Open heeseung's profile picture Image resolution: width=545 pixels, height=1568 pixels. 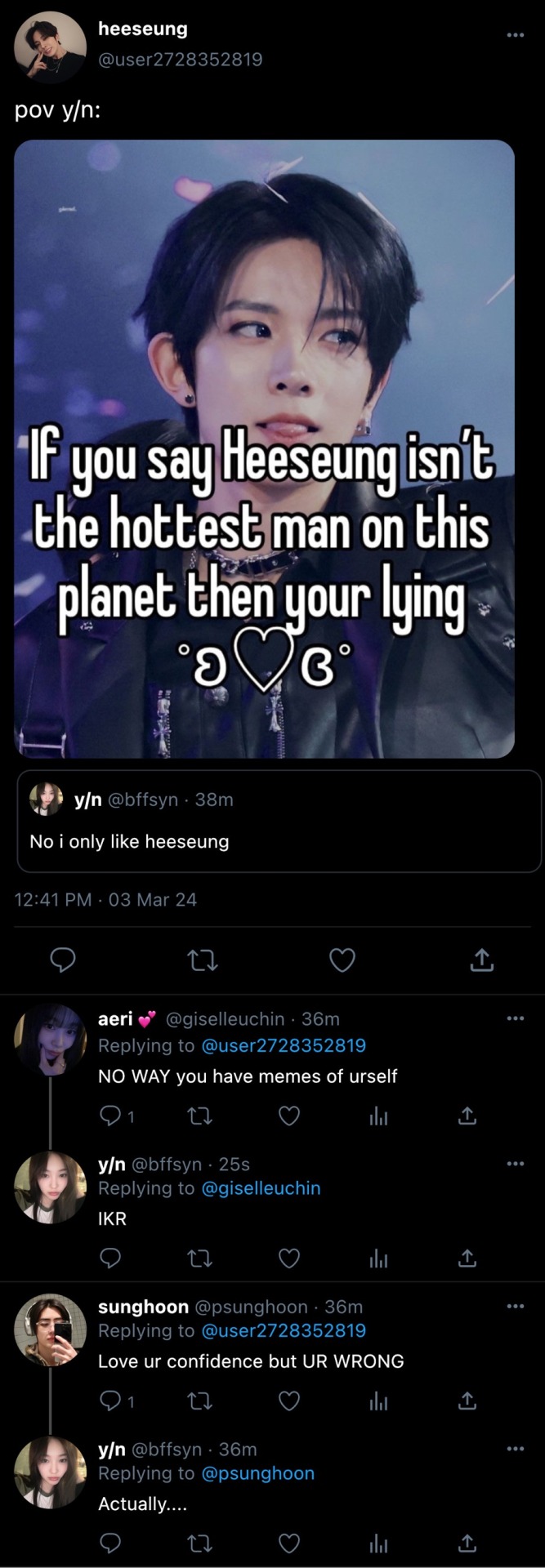coord(50,47)
